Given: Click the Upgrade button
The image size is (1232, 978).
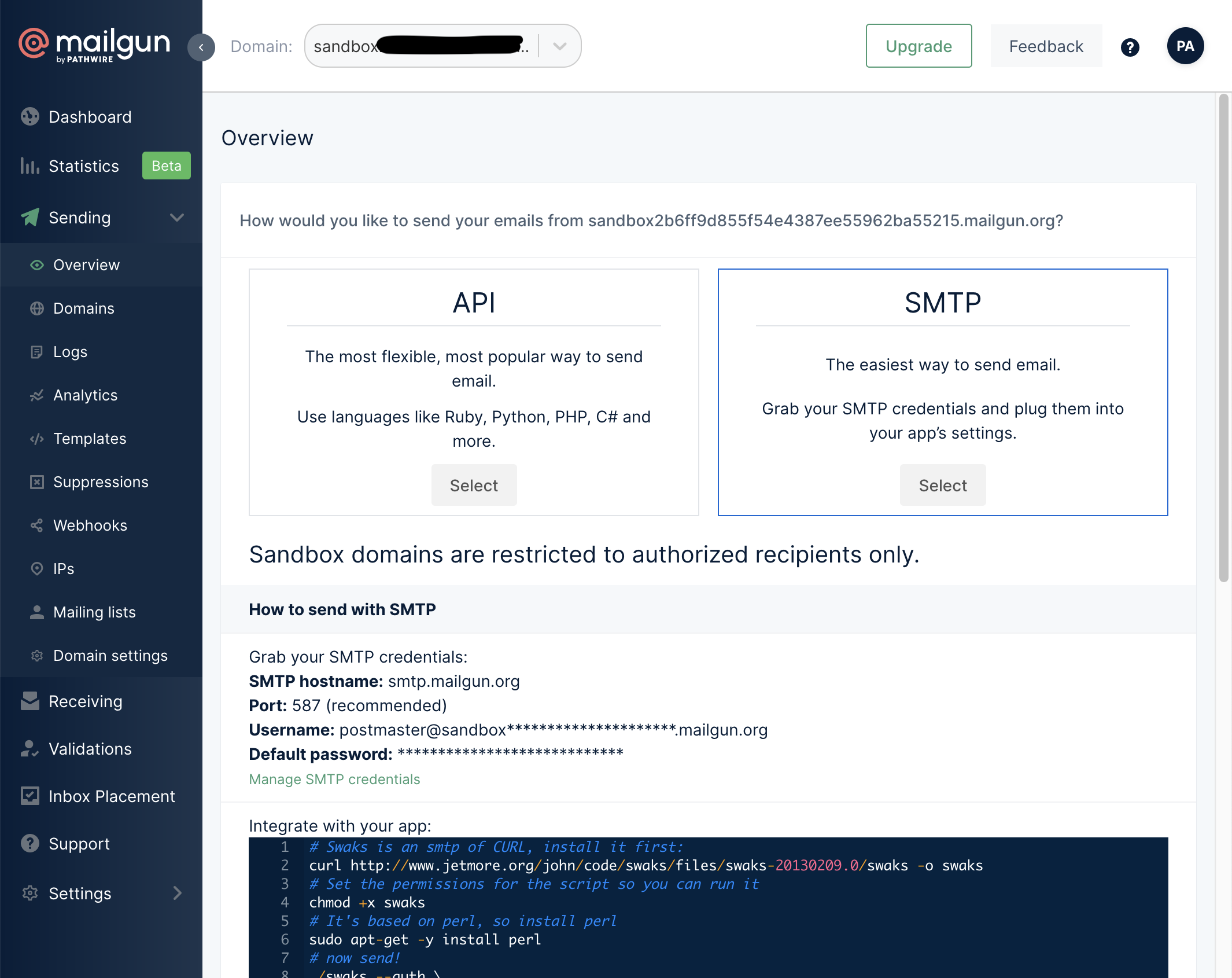Looking at the screenshot, I should point(918,46).
